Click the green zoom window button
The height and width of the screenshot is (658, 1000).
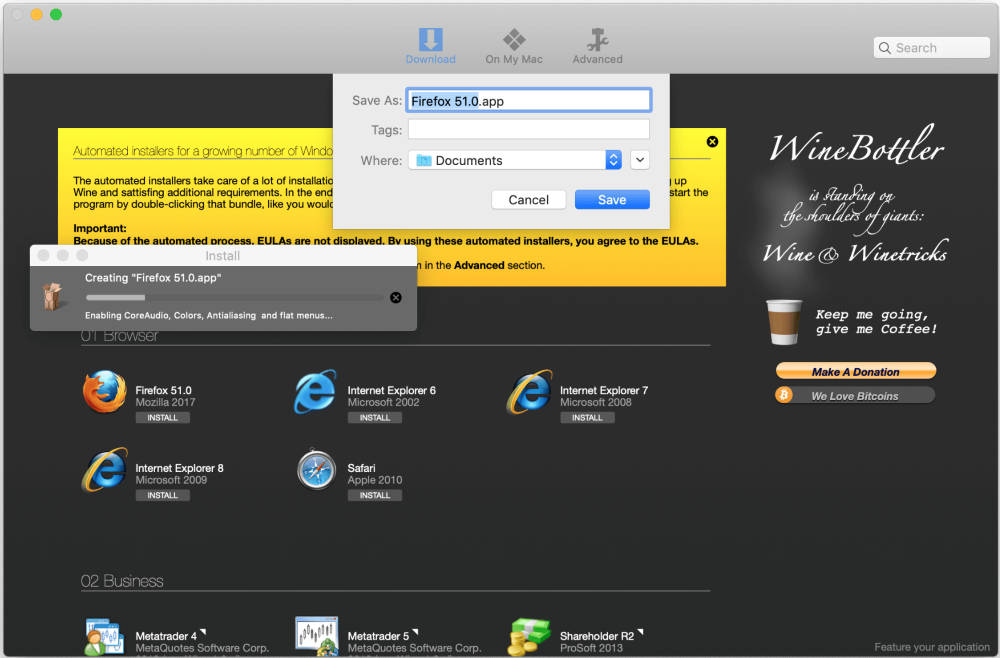click(56, 14)
